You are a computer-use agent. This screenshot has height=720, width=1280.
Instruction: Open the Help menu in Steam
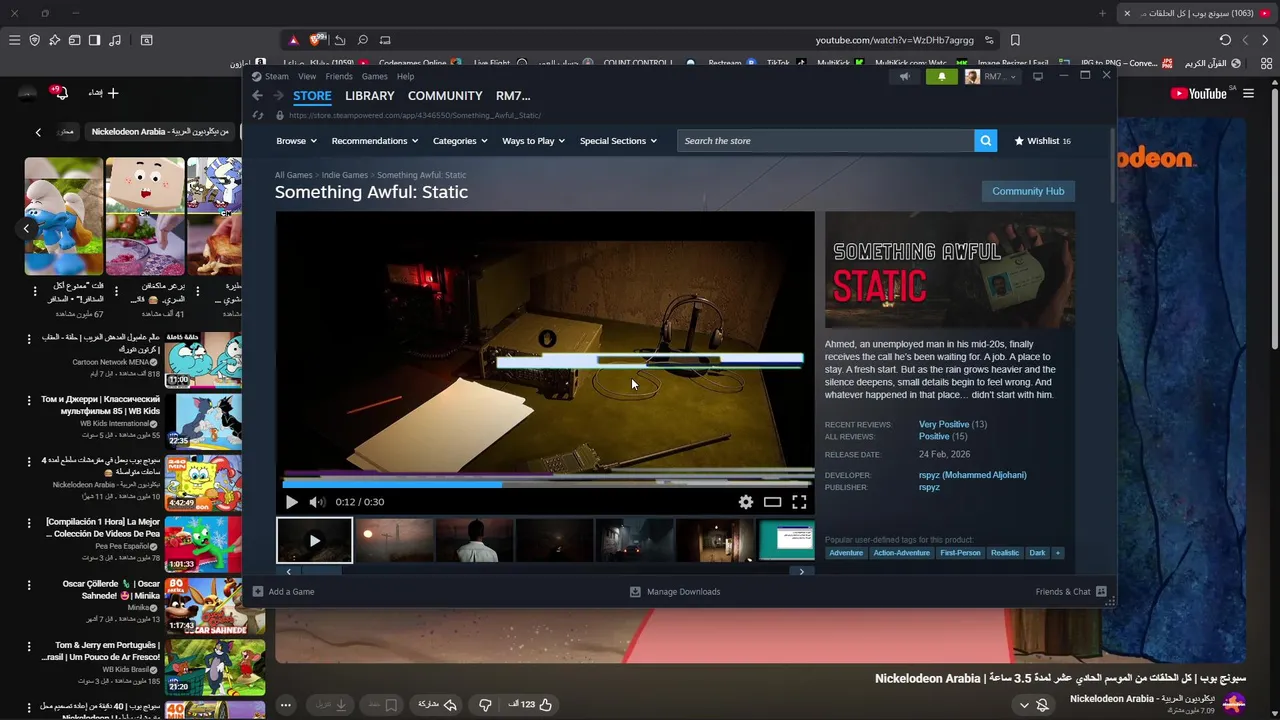pos(405,76)
